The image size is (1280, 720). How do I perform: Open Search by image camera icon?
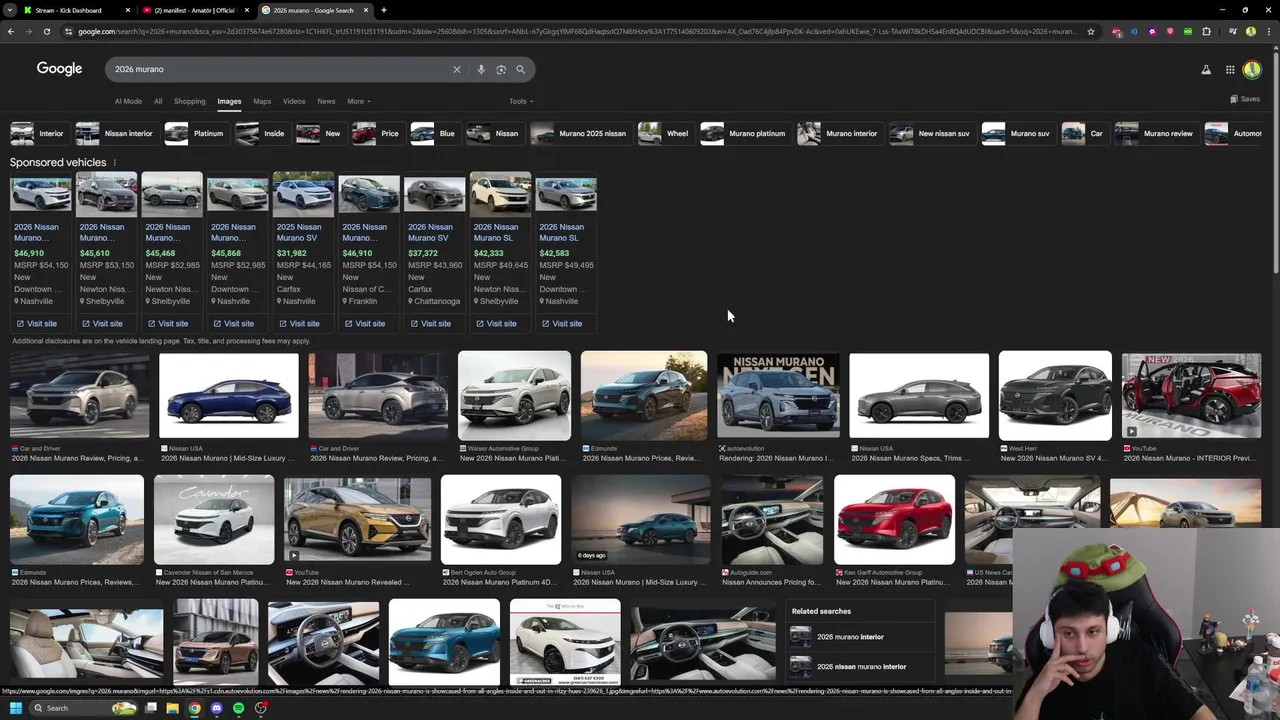point(501,69)
